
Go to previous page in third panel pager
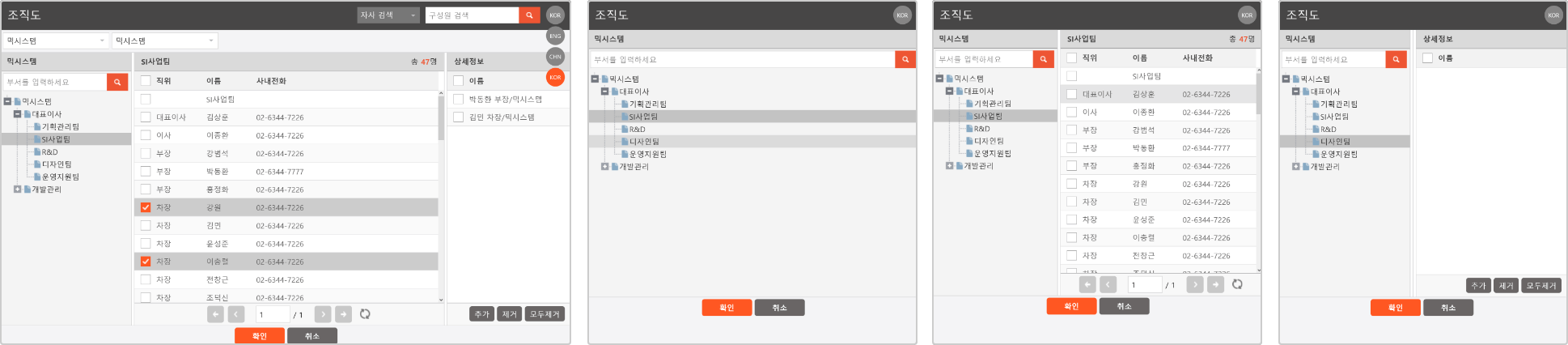(1108, 284)
